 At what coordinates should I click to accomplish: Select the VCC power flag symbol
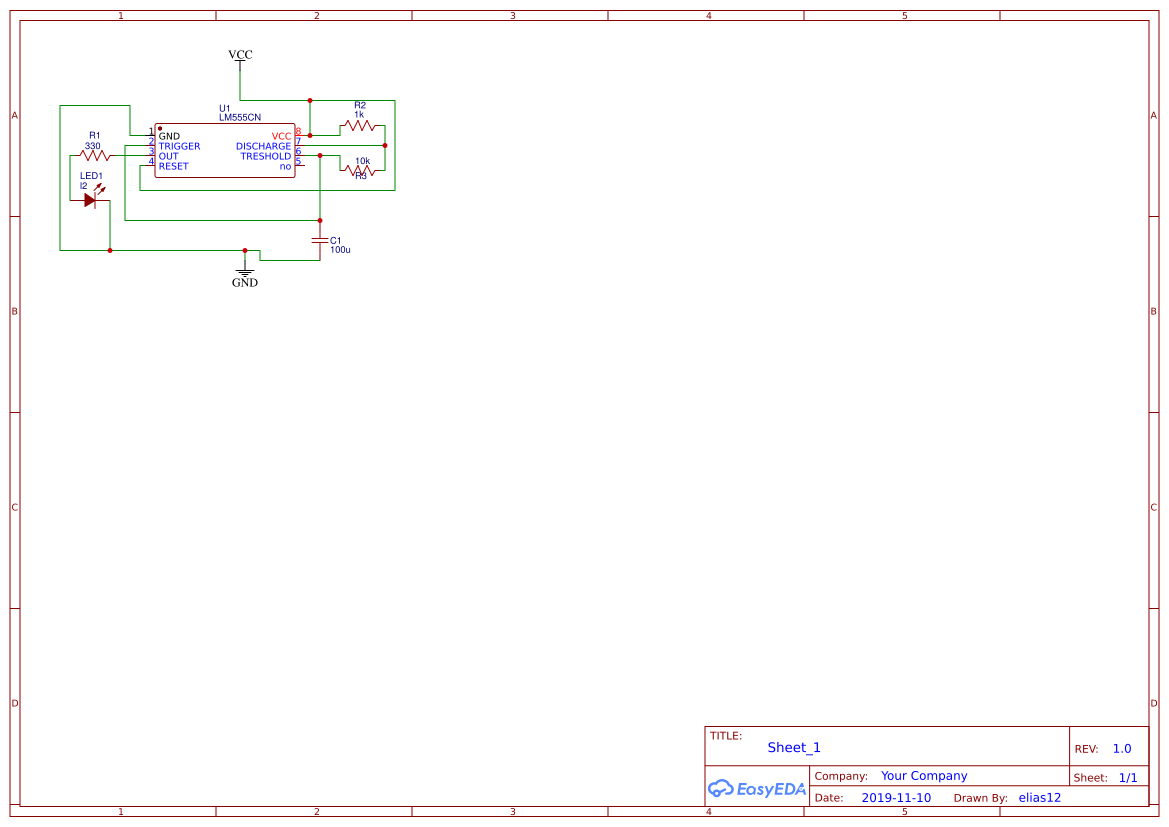[240, 57]
